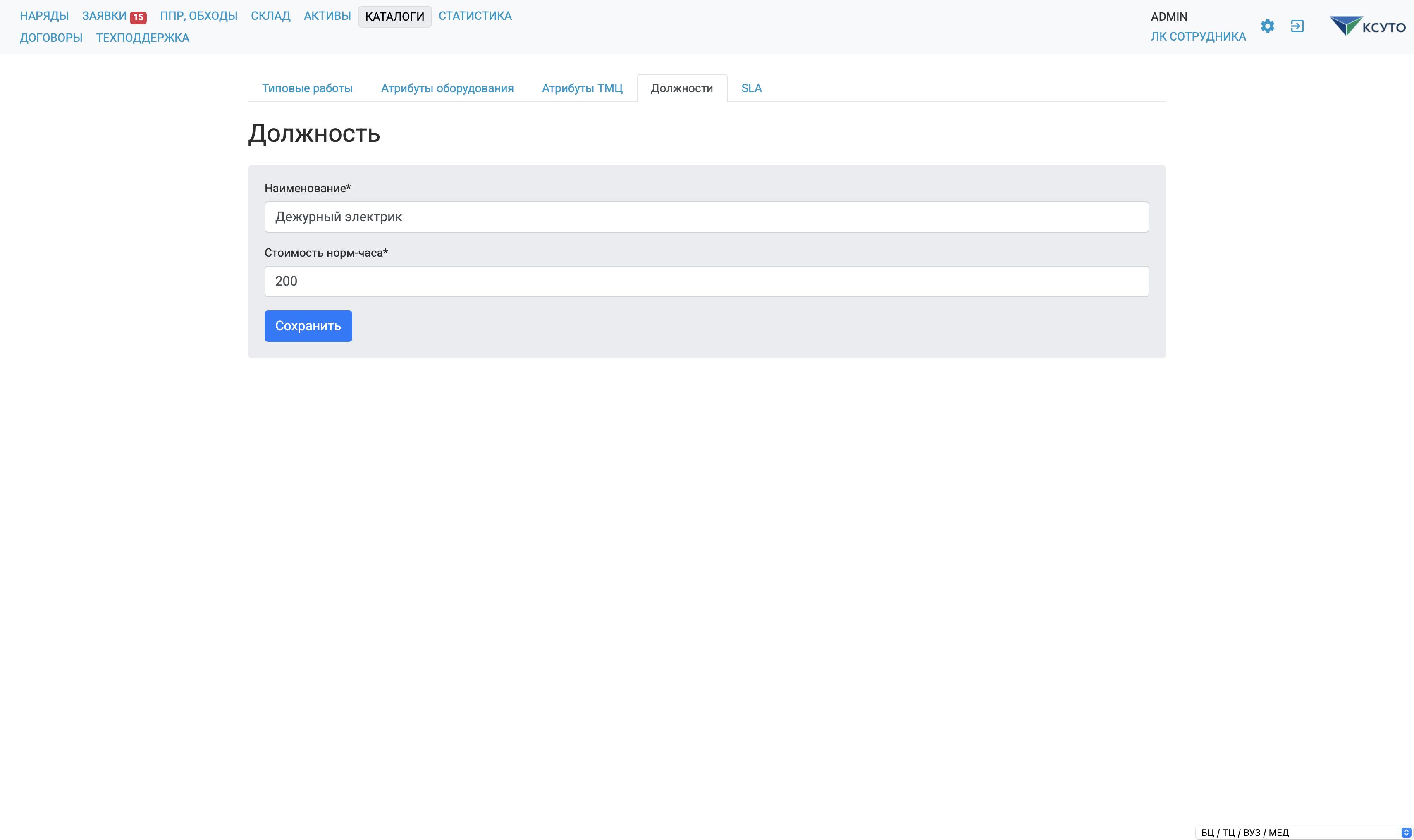The image size is (1414, 840).
Task: Open the НАРЯДЫ menu section
Action: point(44,16)
